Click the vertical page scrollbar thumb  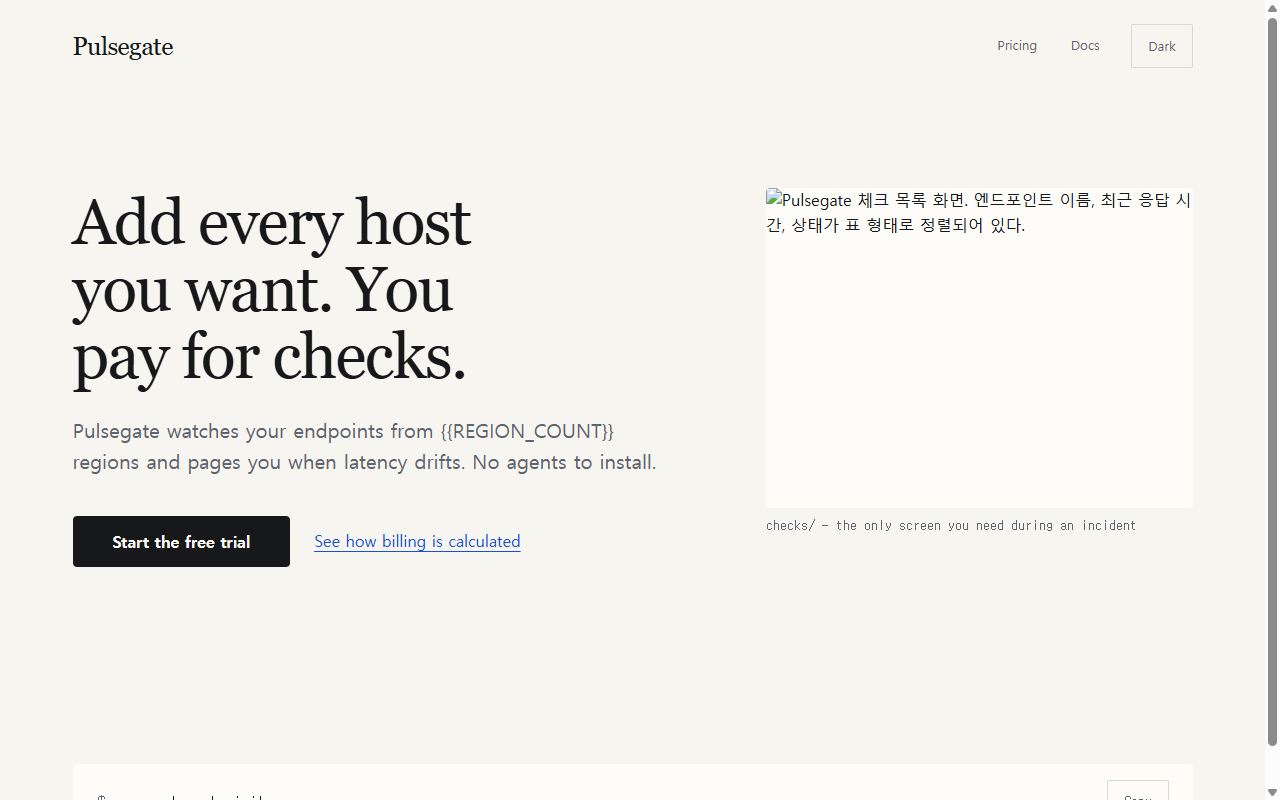[1272, 381]
